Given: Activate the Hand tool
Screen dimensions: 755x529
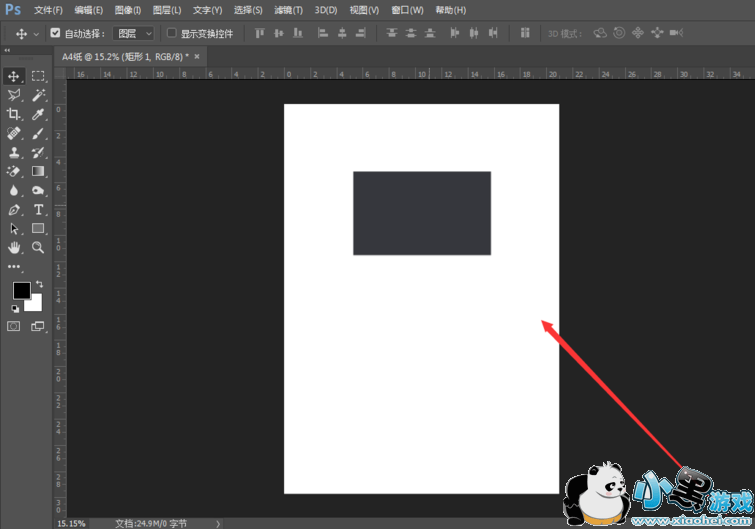Looking at the screenshot, I should point(14,247).
